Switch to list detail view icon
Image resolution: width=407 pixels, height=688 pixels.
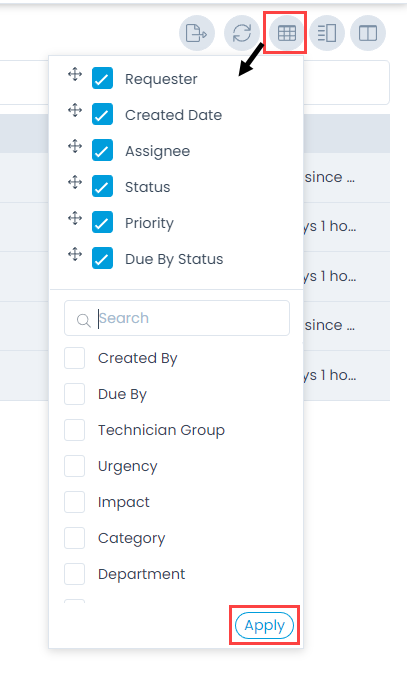(x=327, y=33)
